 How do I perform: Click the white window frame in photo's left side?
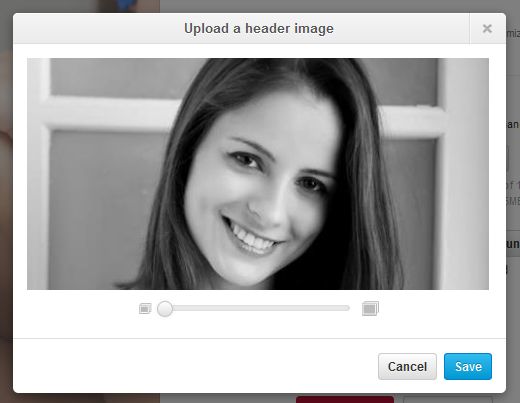click(x=39, y=173)
